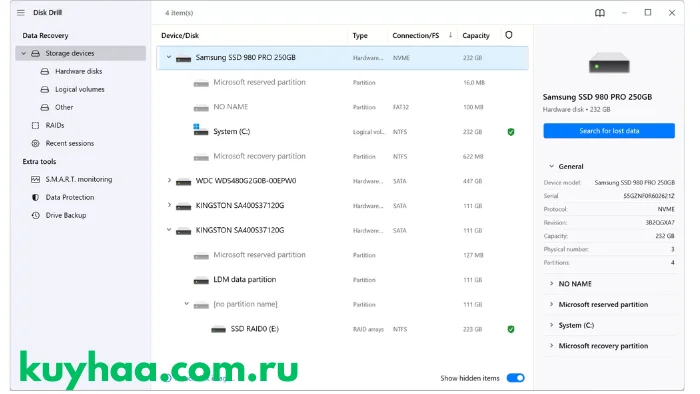
Task: Click the Logical volumes icon in sidebar
Action: coord(45,90)
